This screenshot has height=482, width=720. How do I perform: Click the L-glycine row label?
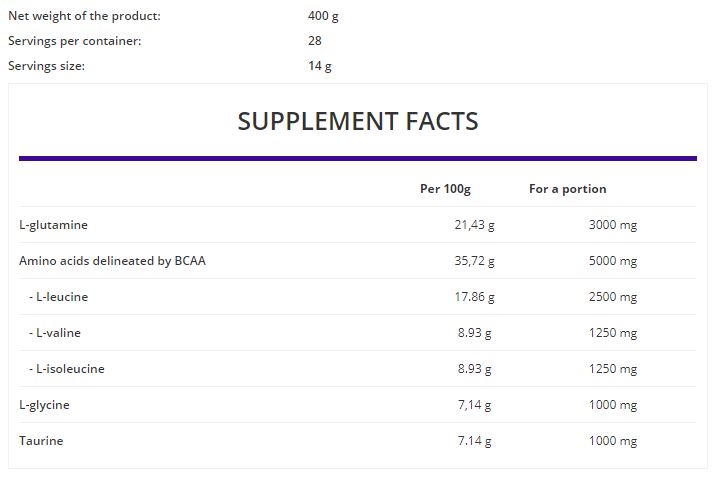[44, 405]
